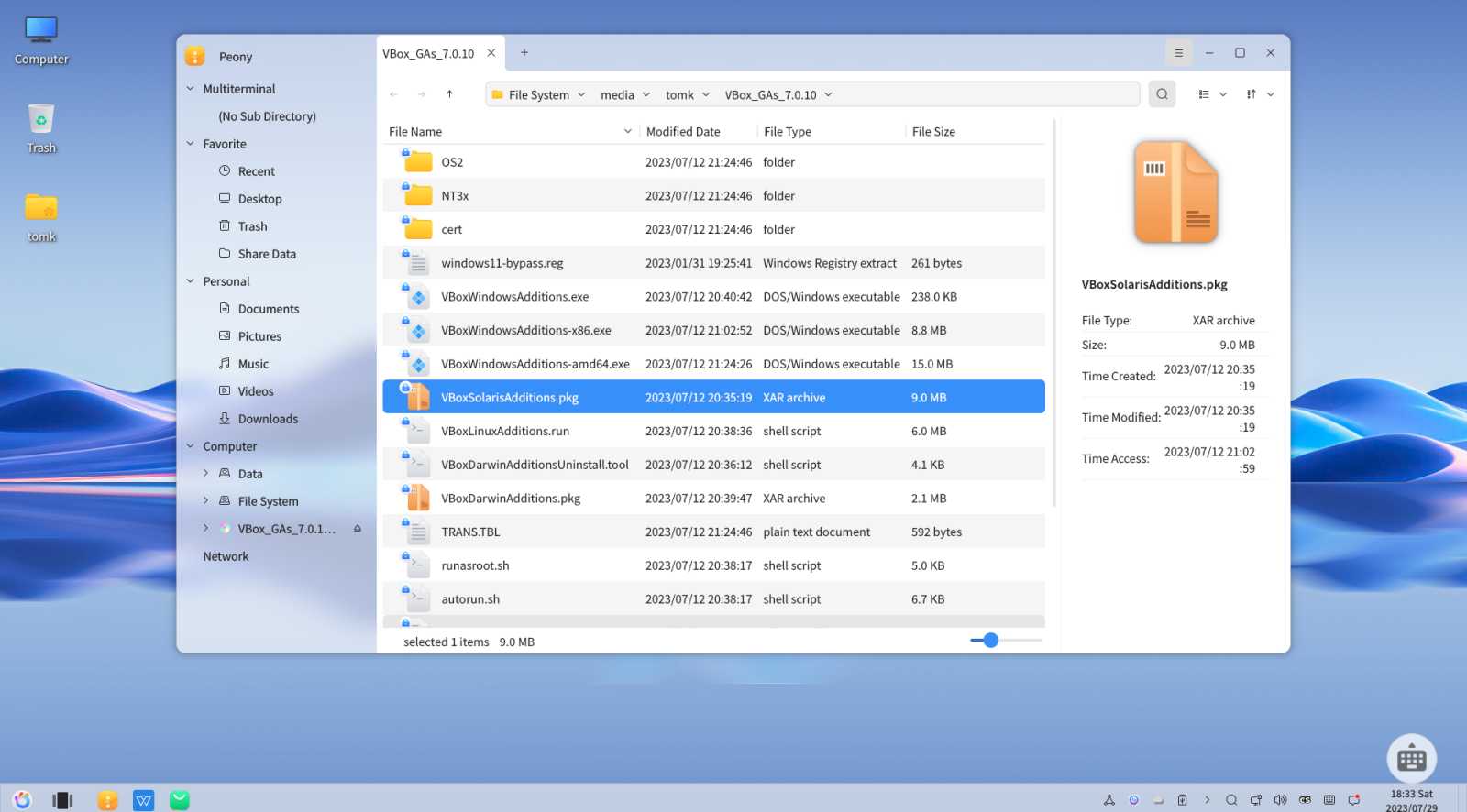This screenshot has width=1467, height=812.
Task: Open the clock and date in taskbar
Action: tap(1411, 800)
